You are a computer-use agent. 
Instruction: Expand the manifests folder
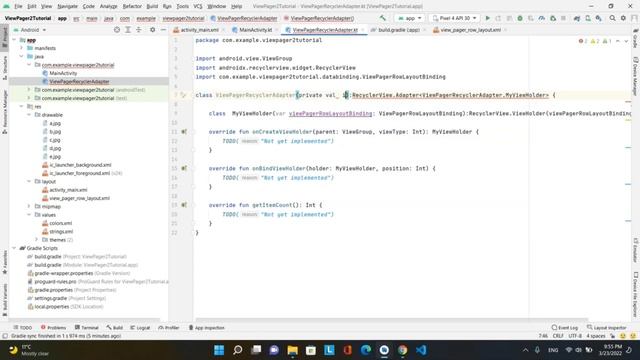(22, 48)
